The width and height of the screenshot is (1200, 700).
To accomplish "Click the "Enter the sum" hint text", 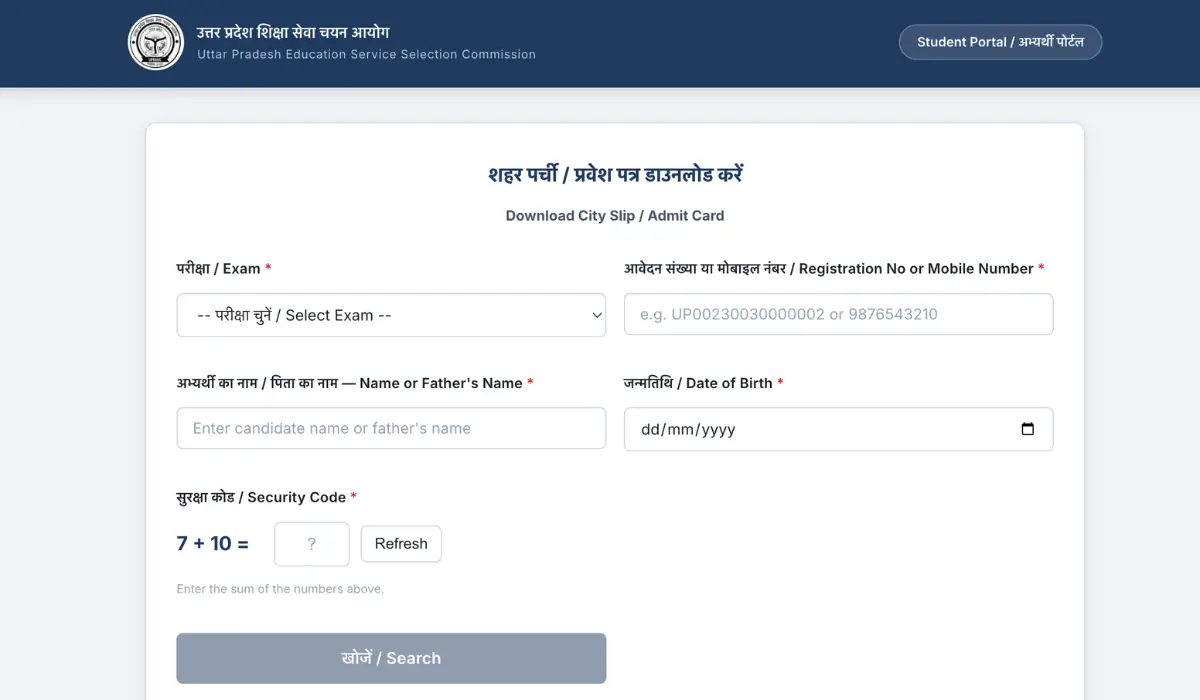I will [280, 589].
